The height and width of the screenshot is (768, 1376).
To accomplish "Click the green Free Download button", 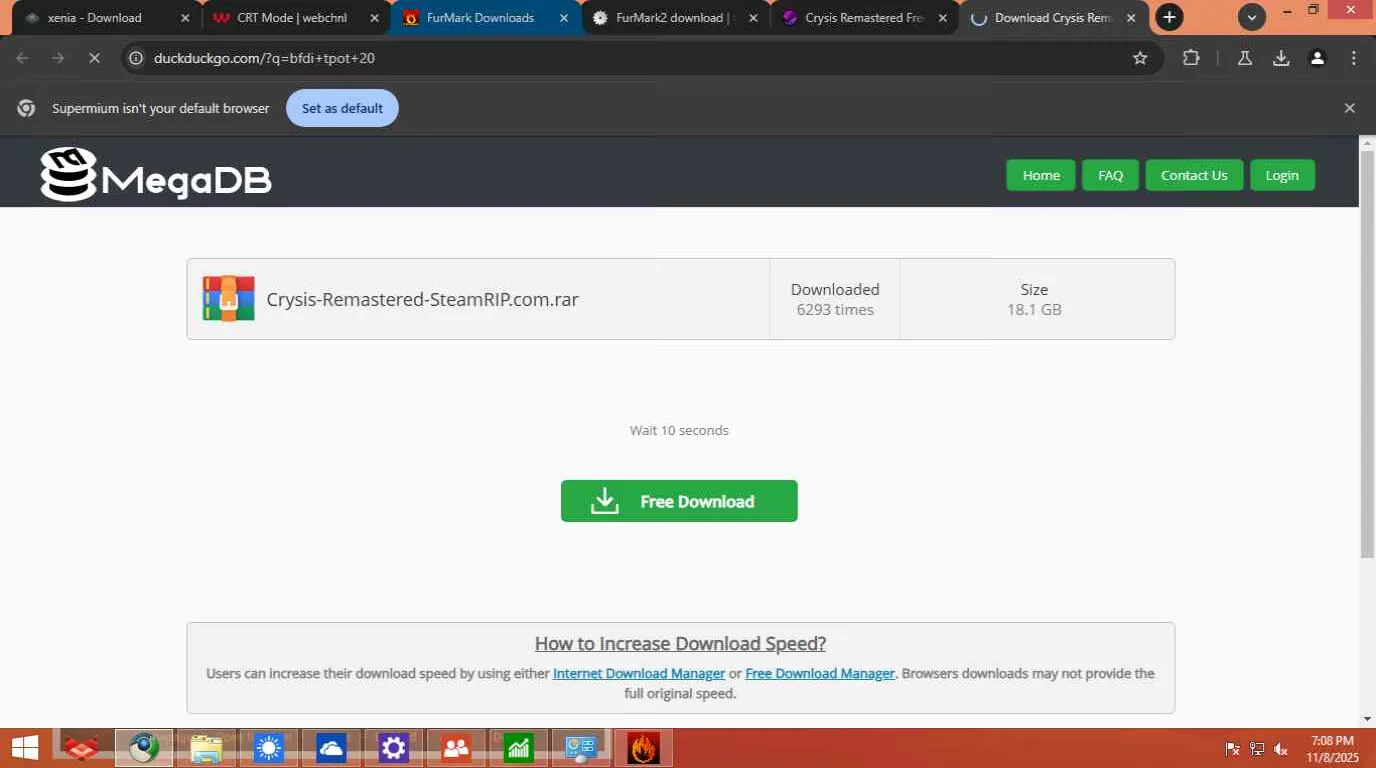I will pos(679,501).
